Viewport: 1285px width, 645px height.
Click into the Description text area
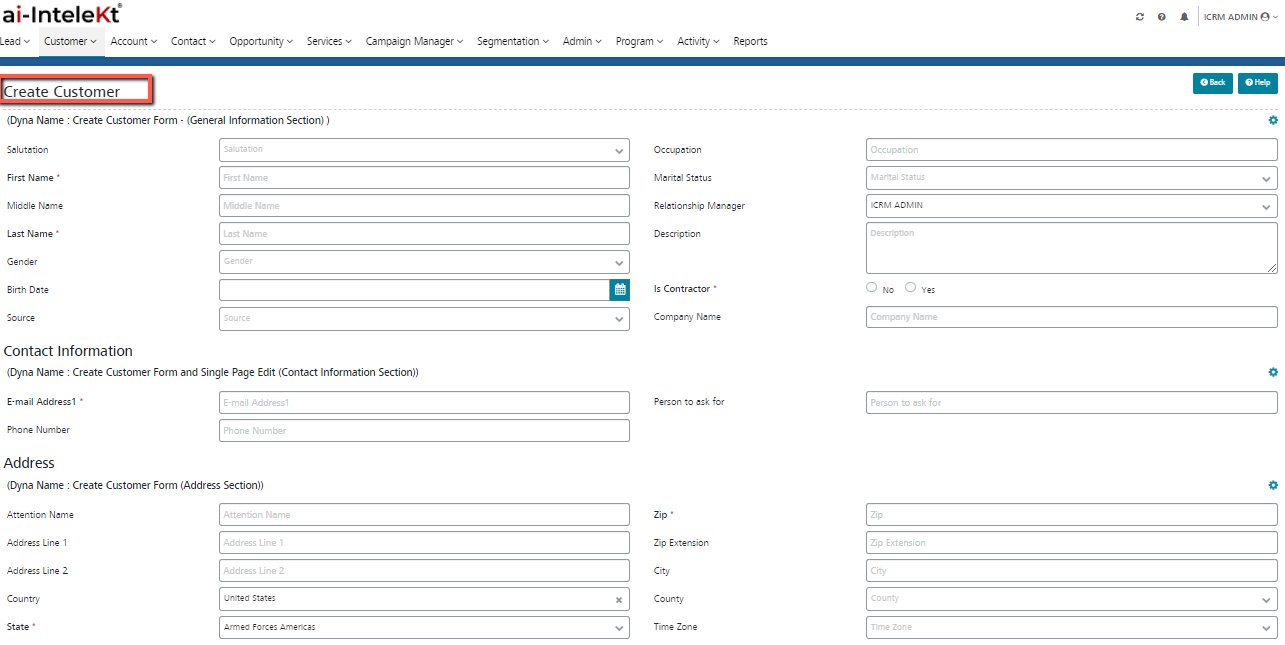click(x=1072, y=248)
